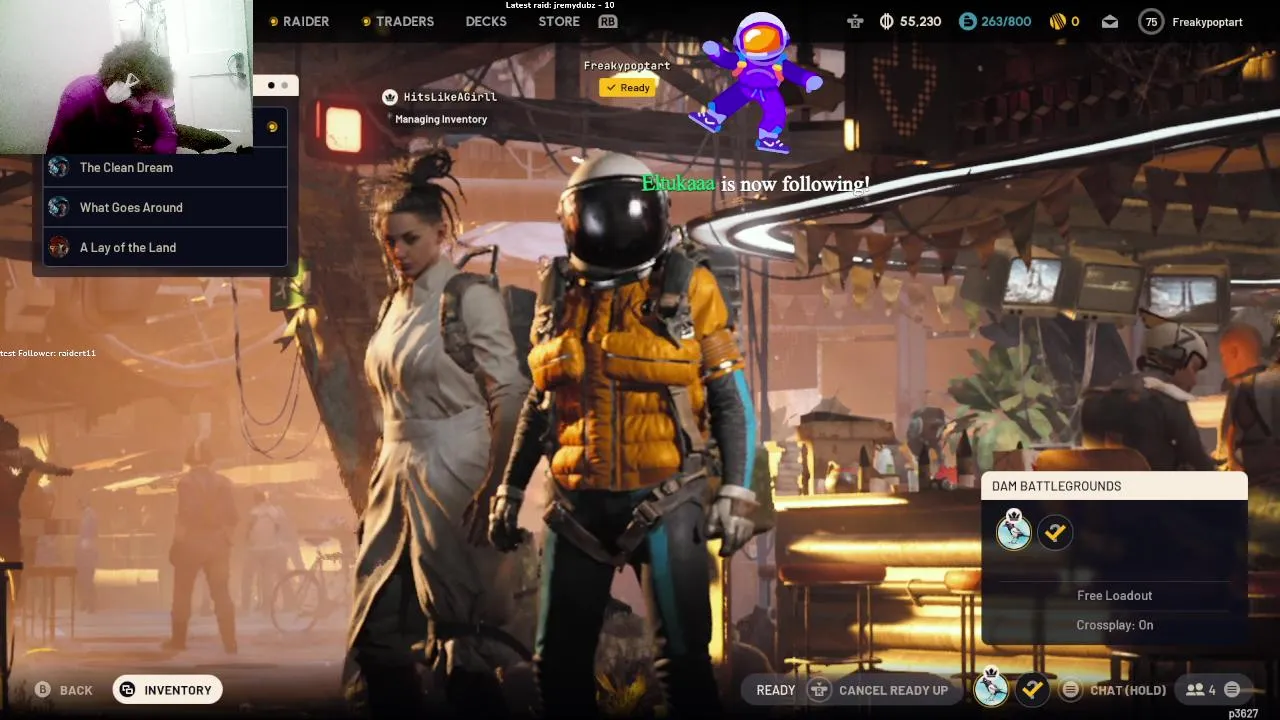The width and height of the screenshot is (1280, 720).
Task: Click the DAM BATTLEGROUNDS map header
Action: 1115,486
